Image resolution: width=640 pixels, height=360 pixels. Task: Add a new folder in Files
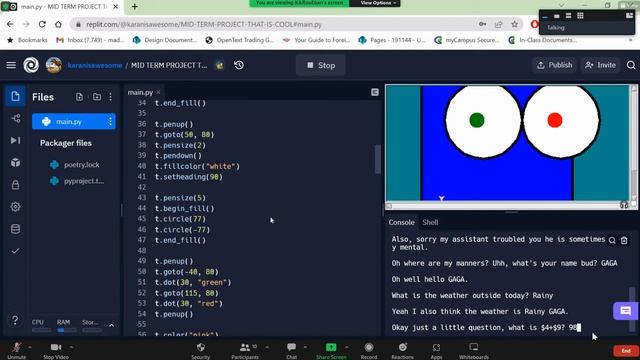tap(97, 97)
